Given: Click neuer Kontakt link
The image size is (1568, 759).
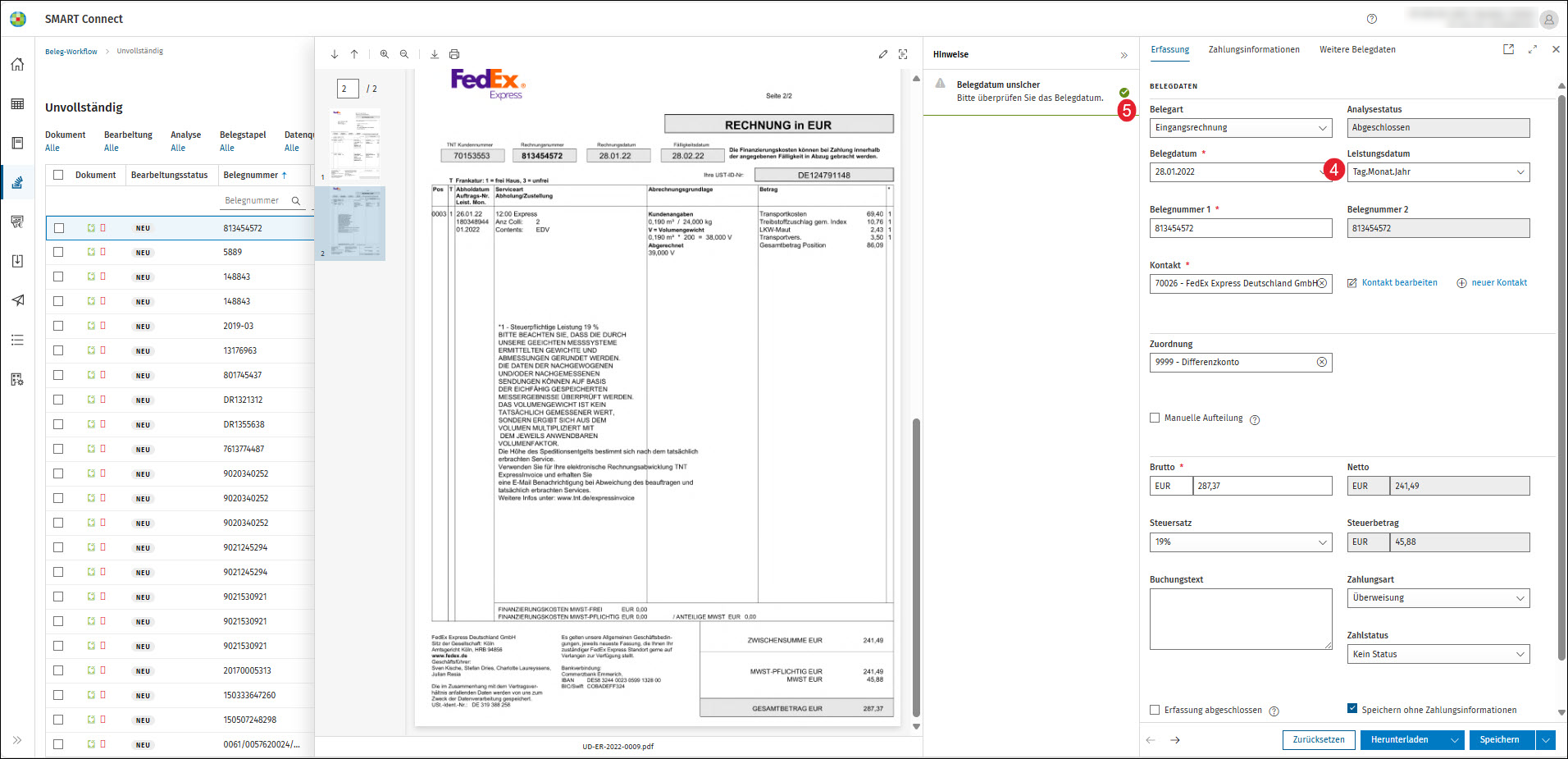Looking at the screenshot, I should pos(1492,283).
